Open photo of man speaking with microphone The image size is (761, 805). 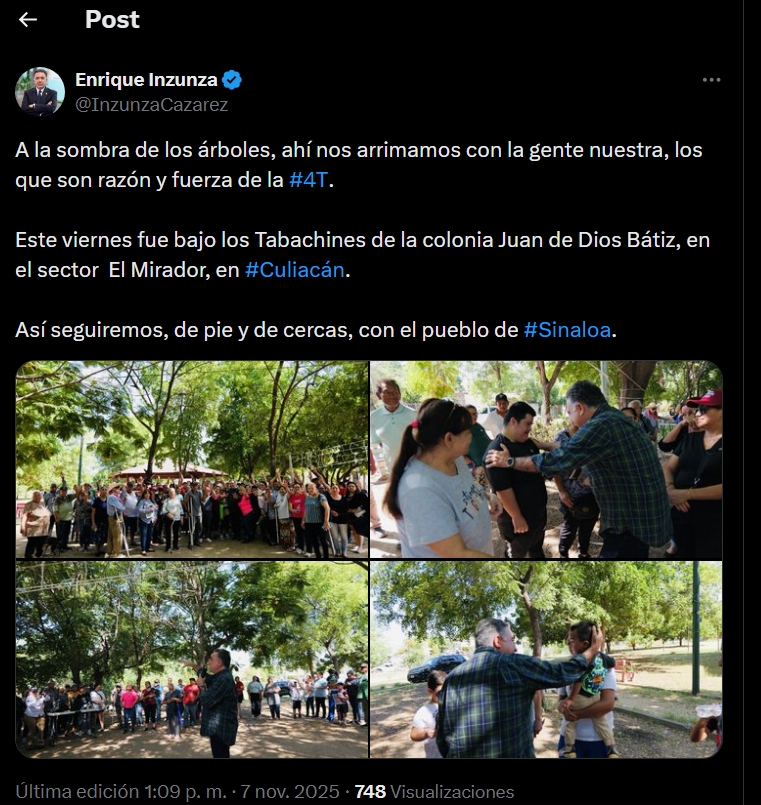point(192,660)
